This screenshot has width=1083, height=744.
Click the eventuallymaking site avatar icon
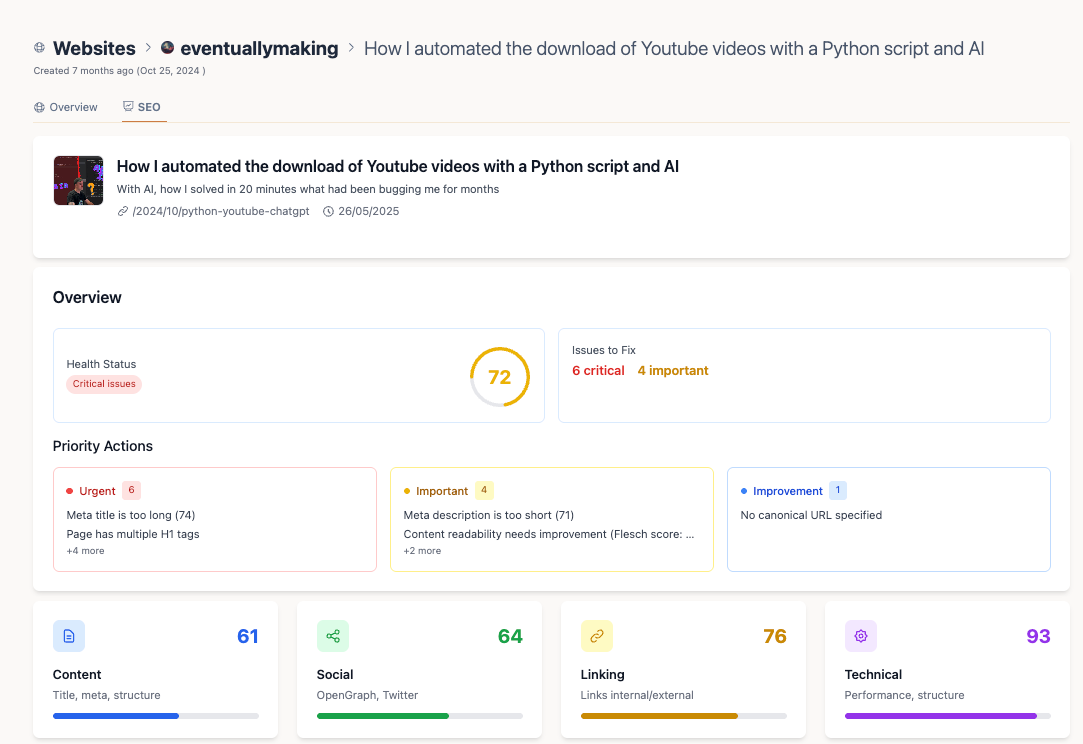pyautogui.click(x=168, y=48)
